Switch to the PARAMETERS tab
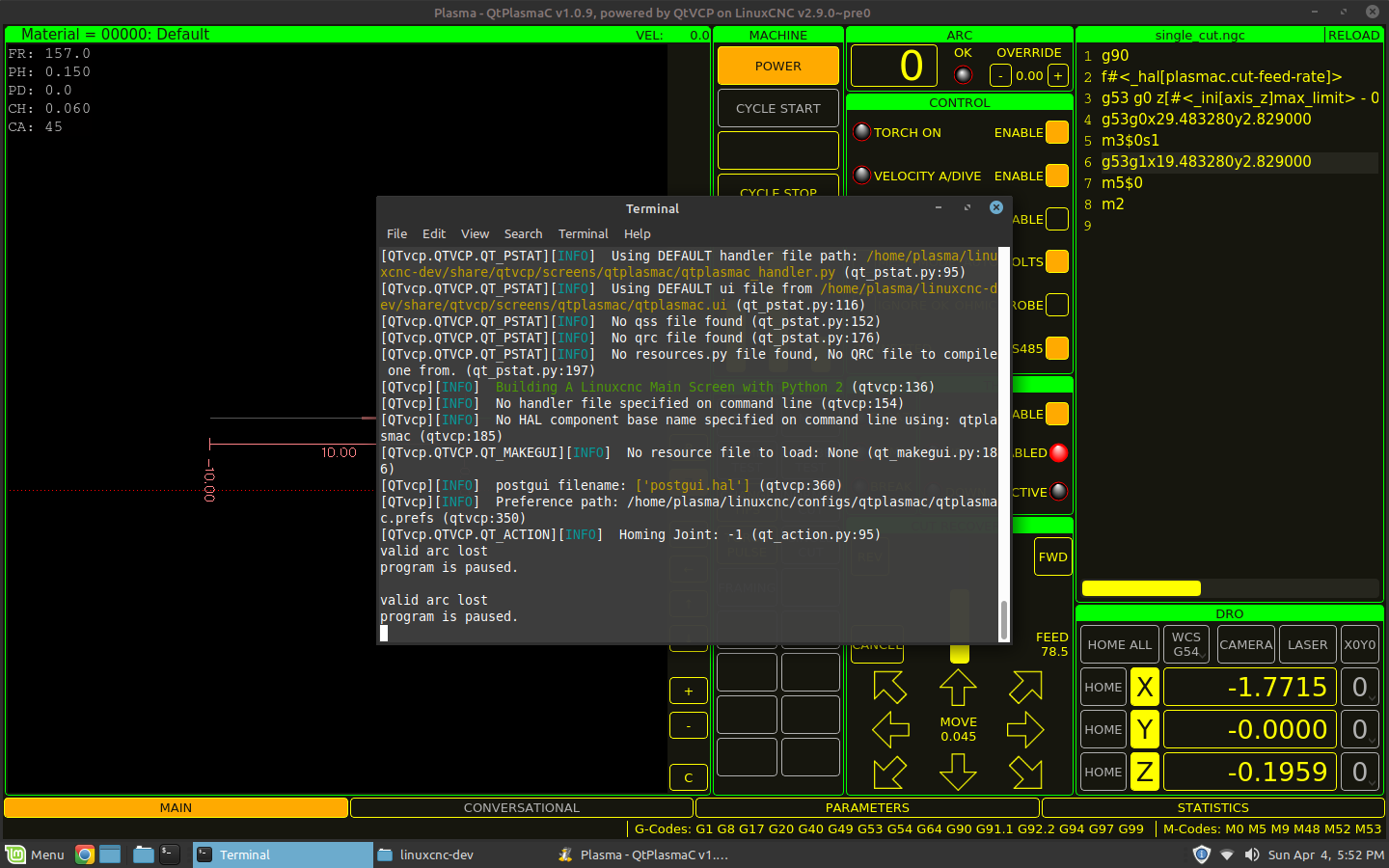Image resolution: width=1389 pixels, height=868 pixels. click(867, 807)
